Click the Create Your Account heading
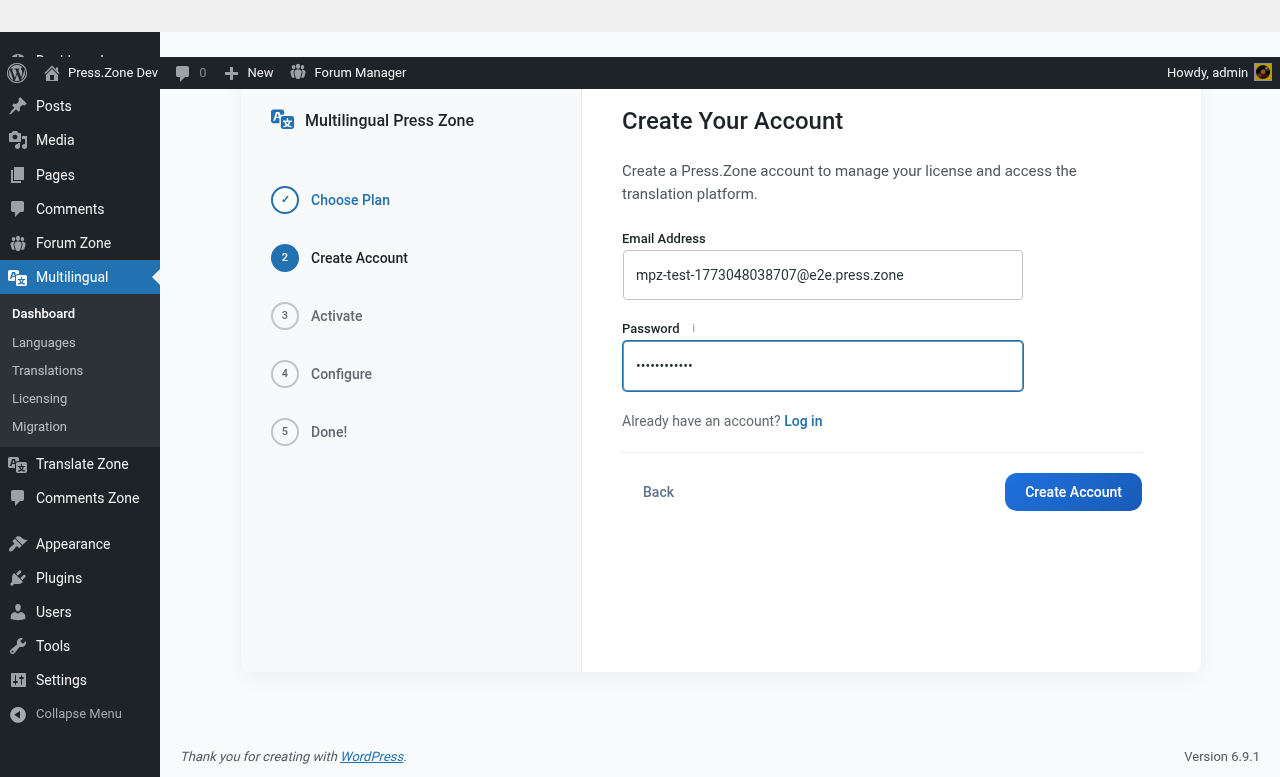 732,121
